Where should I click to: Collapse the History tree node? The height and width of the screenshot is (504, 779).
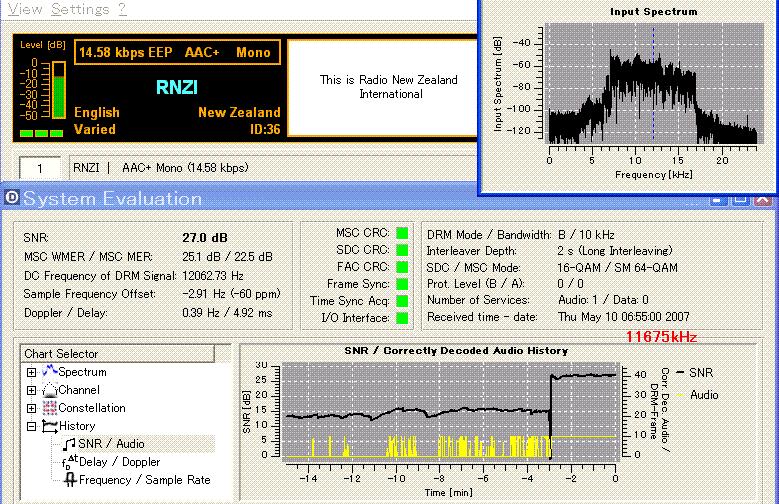pyautogui.click(x=31, y=426)
